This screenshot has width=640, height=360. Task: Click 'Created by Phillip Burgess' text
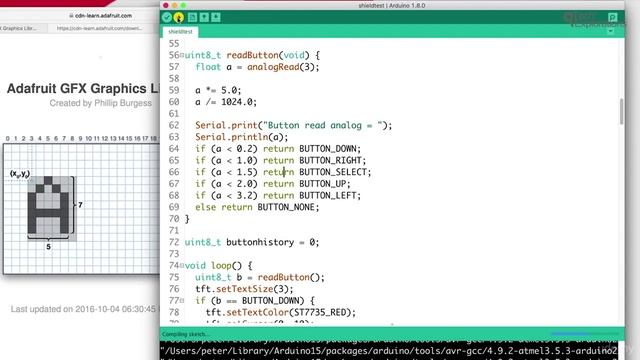[100, 103]
